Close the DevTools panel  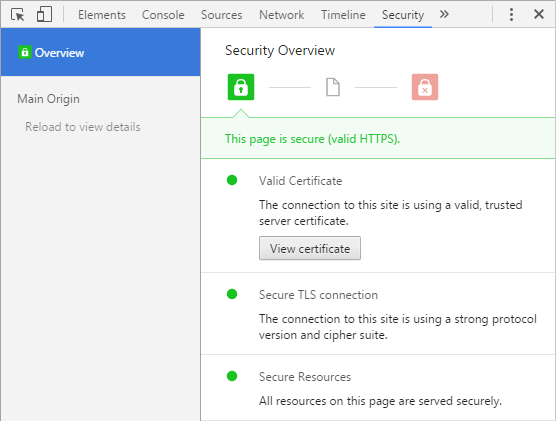coord(539,15)
